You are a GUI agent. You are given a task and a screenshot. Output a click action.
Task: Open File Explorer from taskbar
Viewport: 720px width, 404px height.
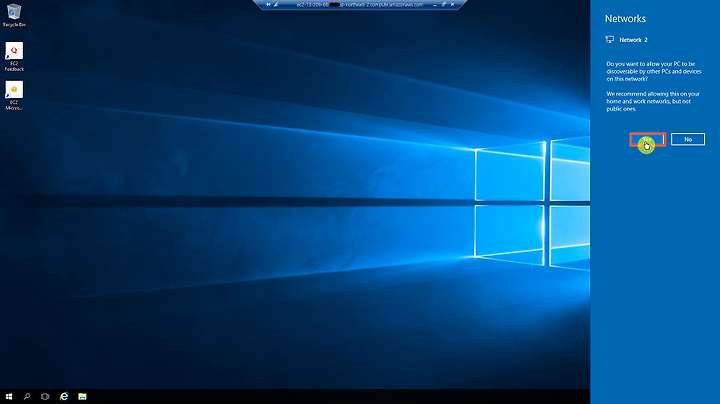[x=82, y=396]
